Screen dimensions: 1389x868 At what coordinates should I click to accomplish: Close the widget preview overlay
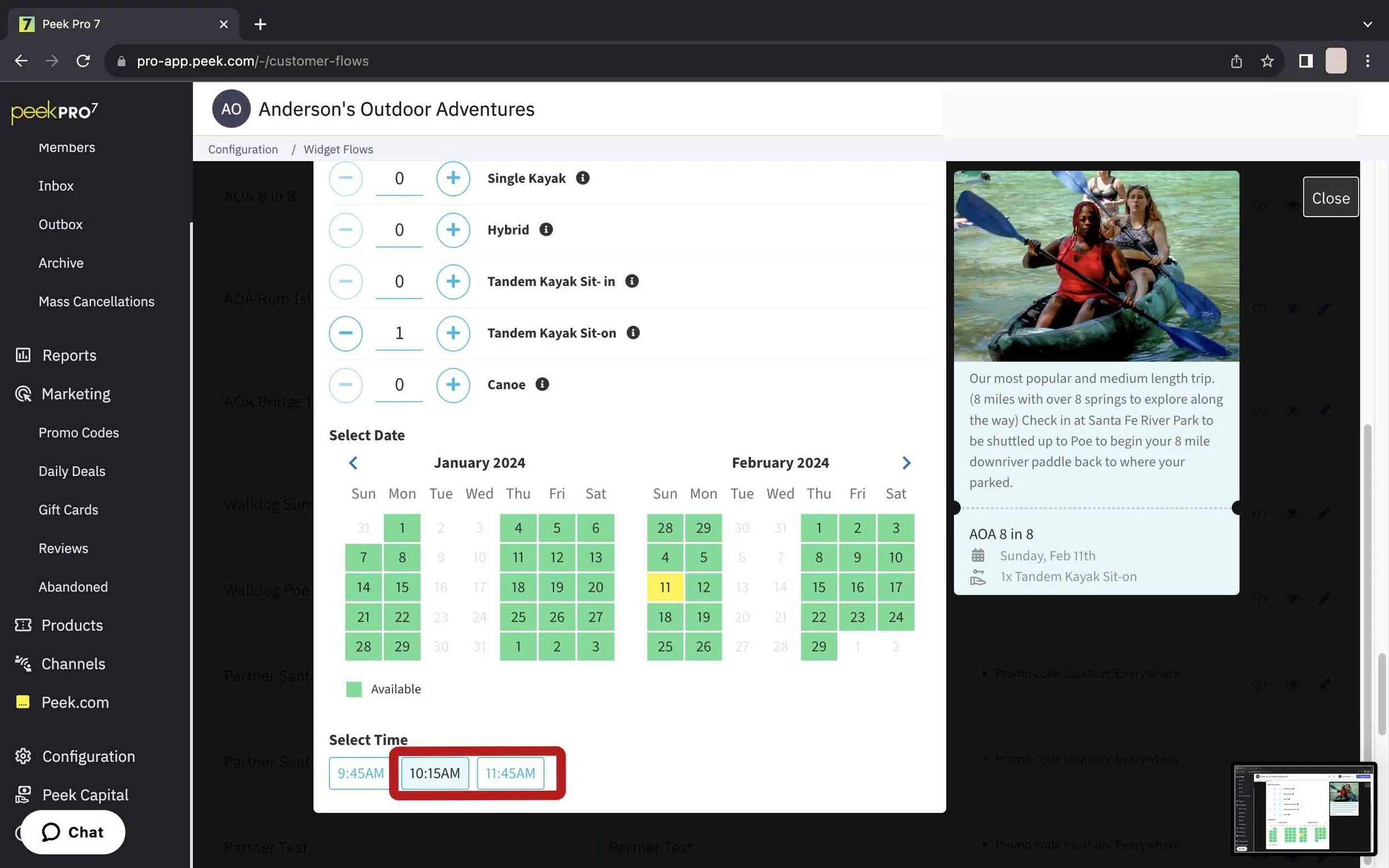point(1330,198)
